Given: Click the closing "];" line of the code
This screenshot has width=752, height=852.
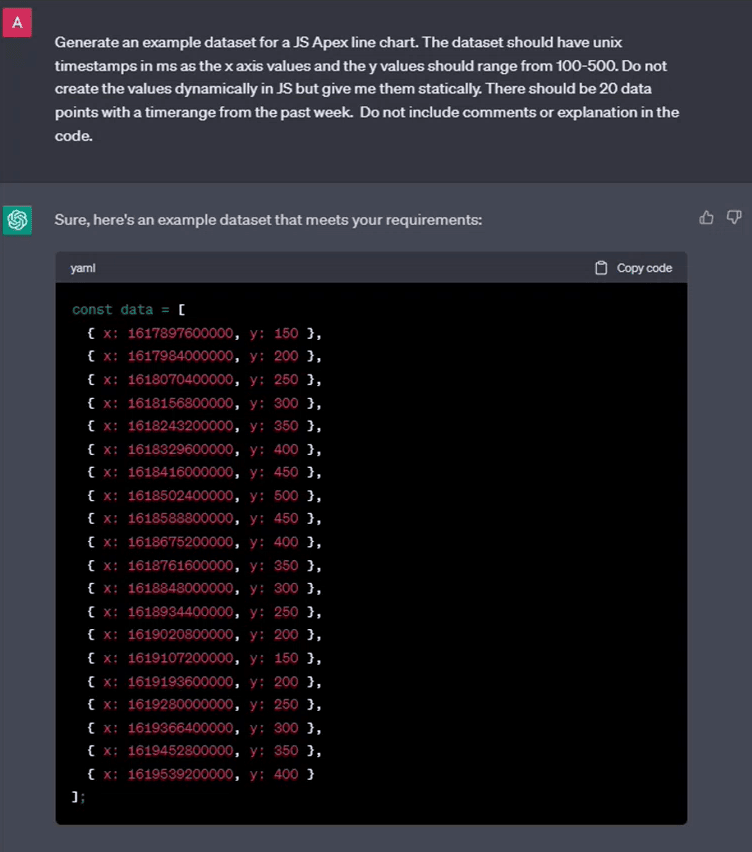Looking at the screenshot, I should click(x=77, y=797).
